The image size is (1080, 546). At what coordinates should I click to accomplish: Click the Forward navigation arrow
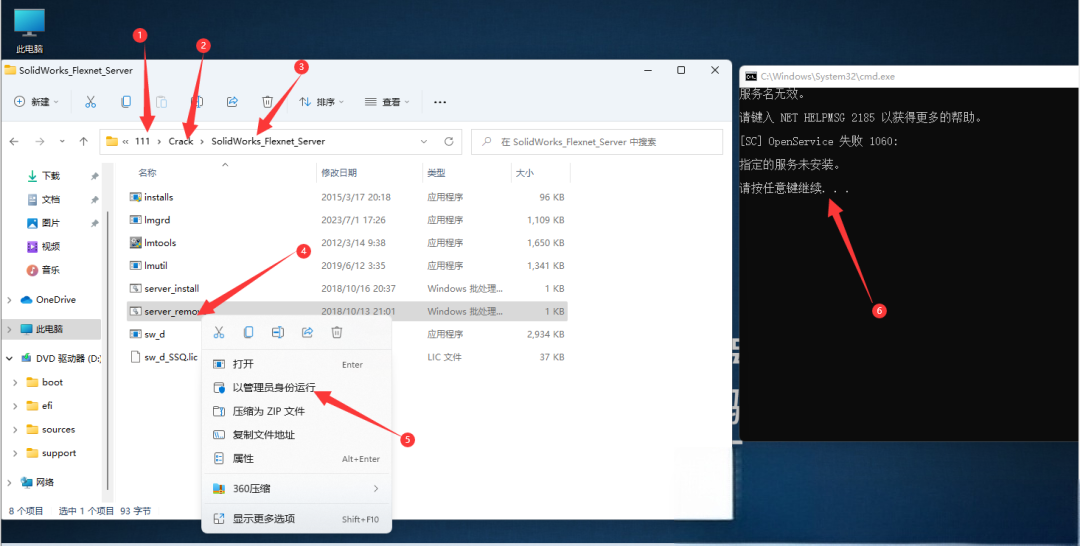point(39,141)
